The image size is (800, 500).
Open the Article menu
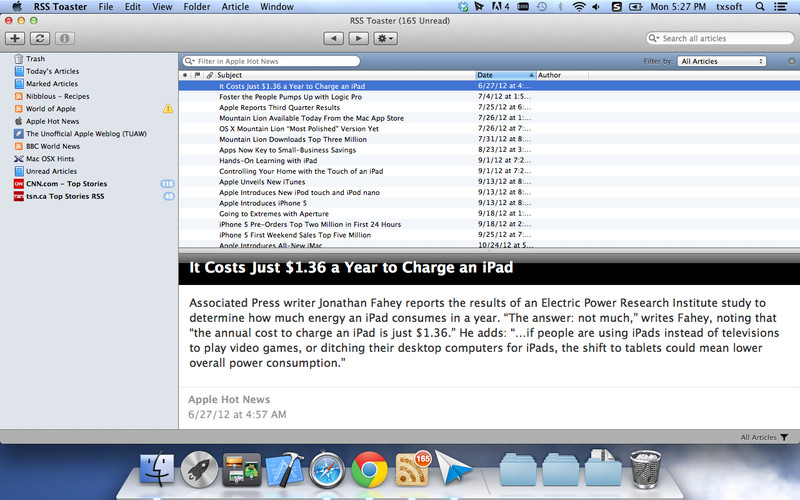pyautogui.click(x=235, y=7)
